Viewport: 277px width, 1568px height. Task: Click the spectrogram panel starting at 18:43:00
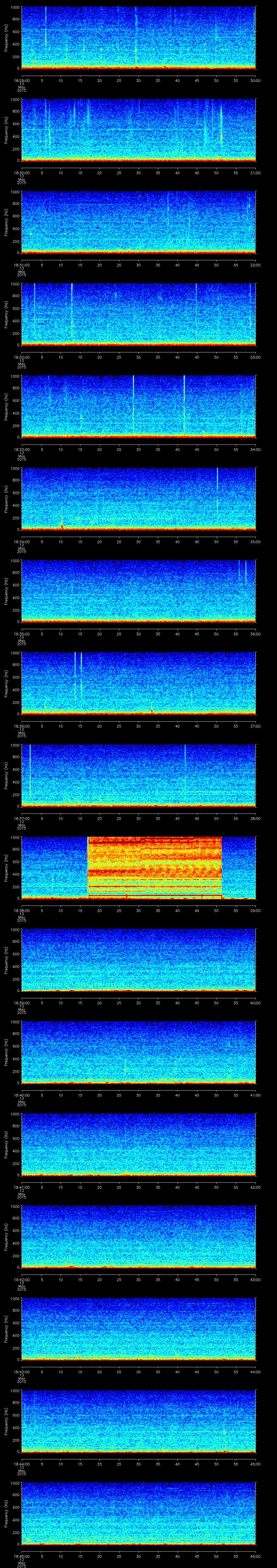point(138,1329)
